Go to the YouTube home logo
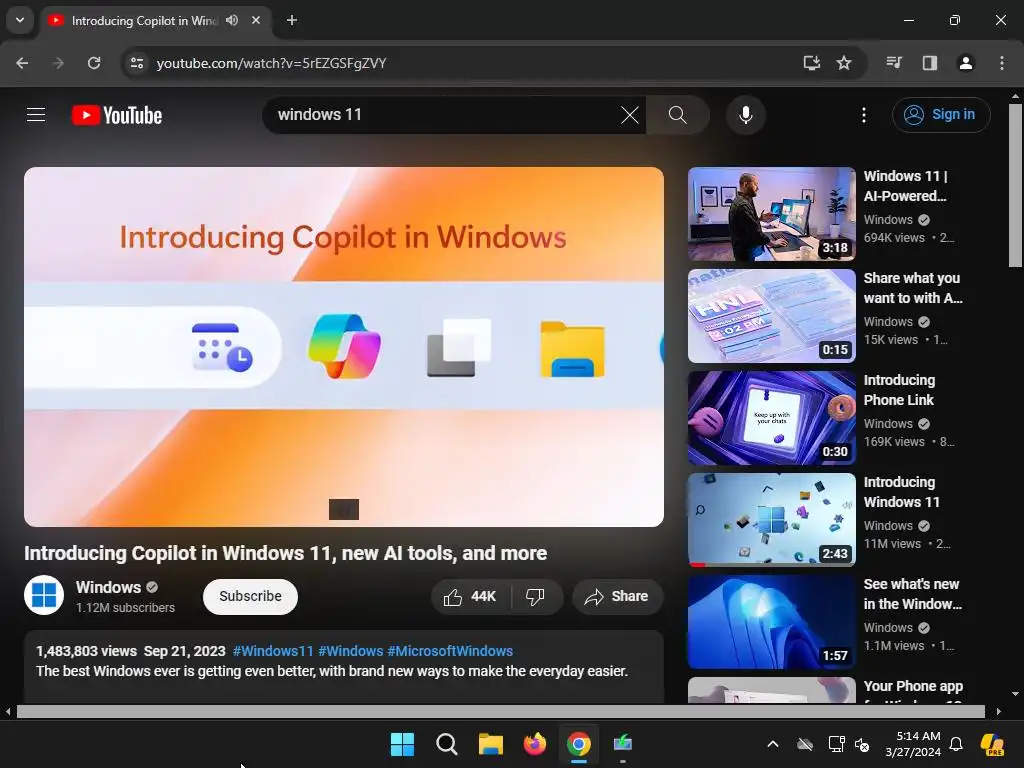Viewport: 1024px width, 768px height. [117, 115]
